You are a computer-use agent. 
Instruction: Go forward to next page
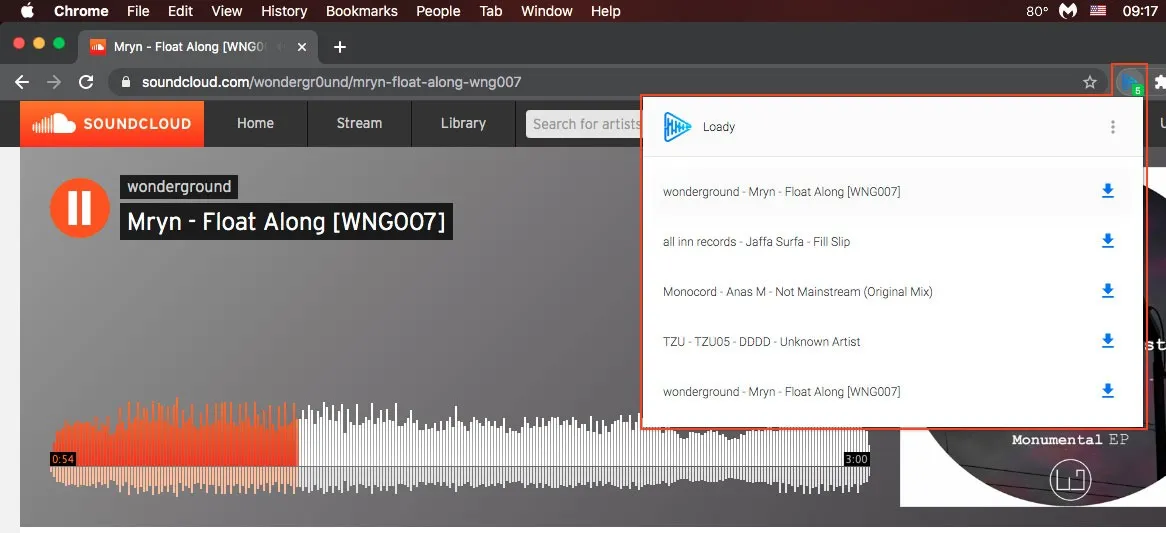click(x=54, y=82)
